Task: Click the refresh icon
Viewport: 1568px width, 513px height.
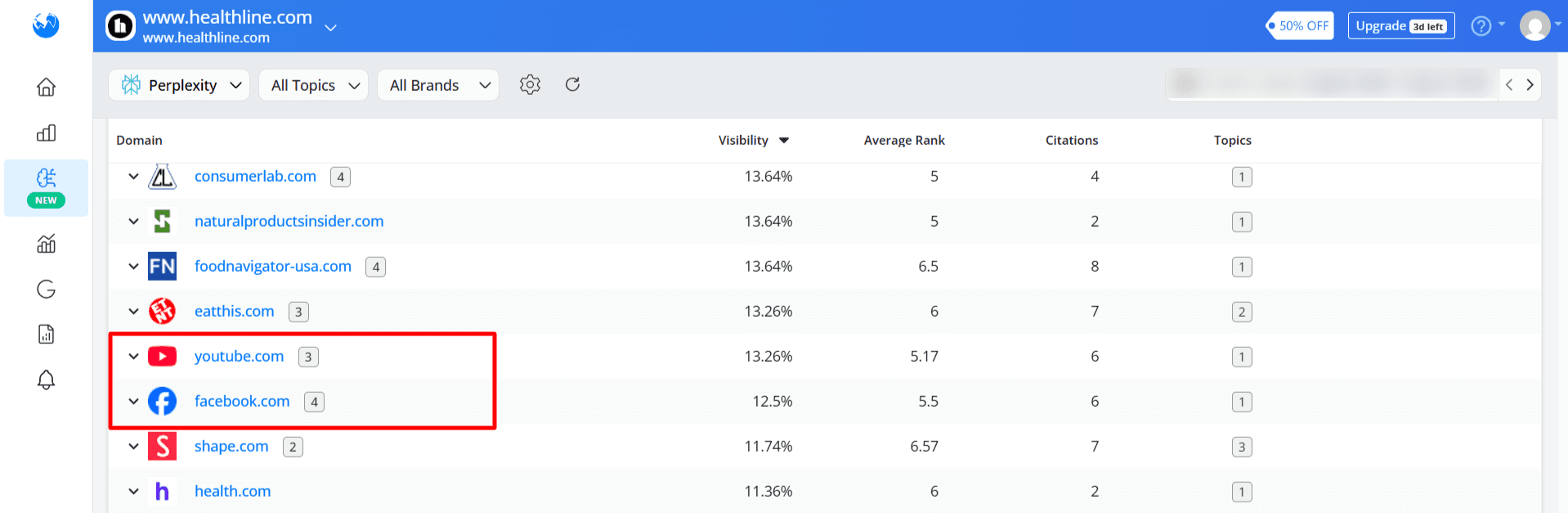Action: coord(572,84)
